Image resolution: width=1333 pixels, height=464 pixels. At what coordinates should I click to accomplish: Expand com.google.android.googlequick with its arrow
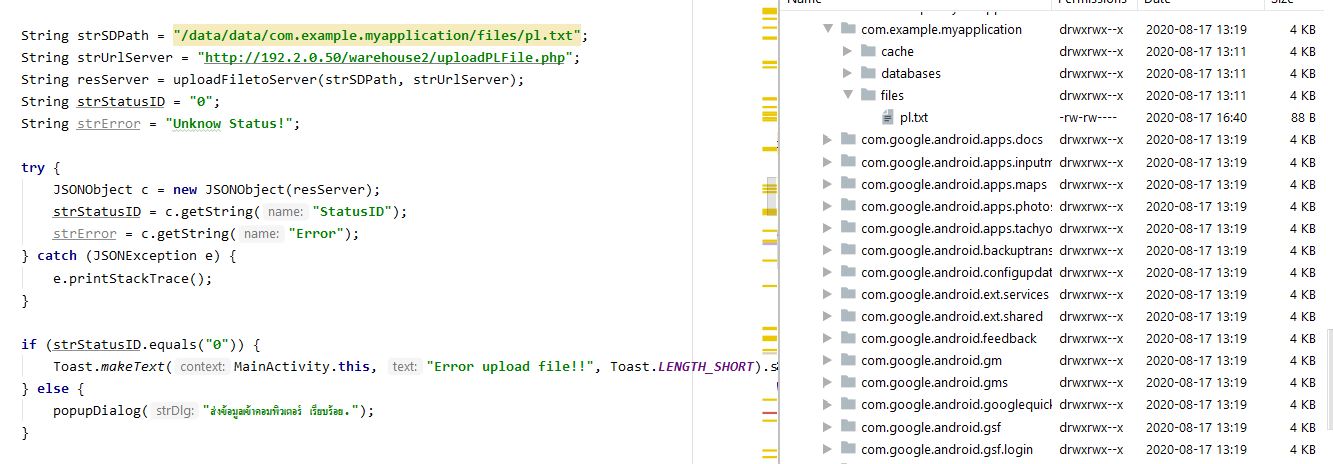828,404
